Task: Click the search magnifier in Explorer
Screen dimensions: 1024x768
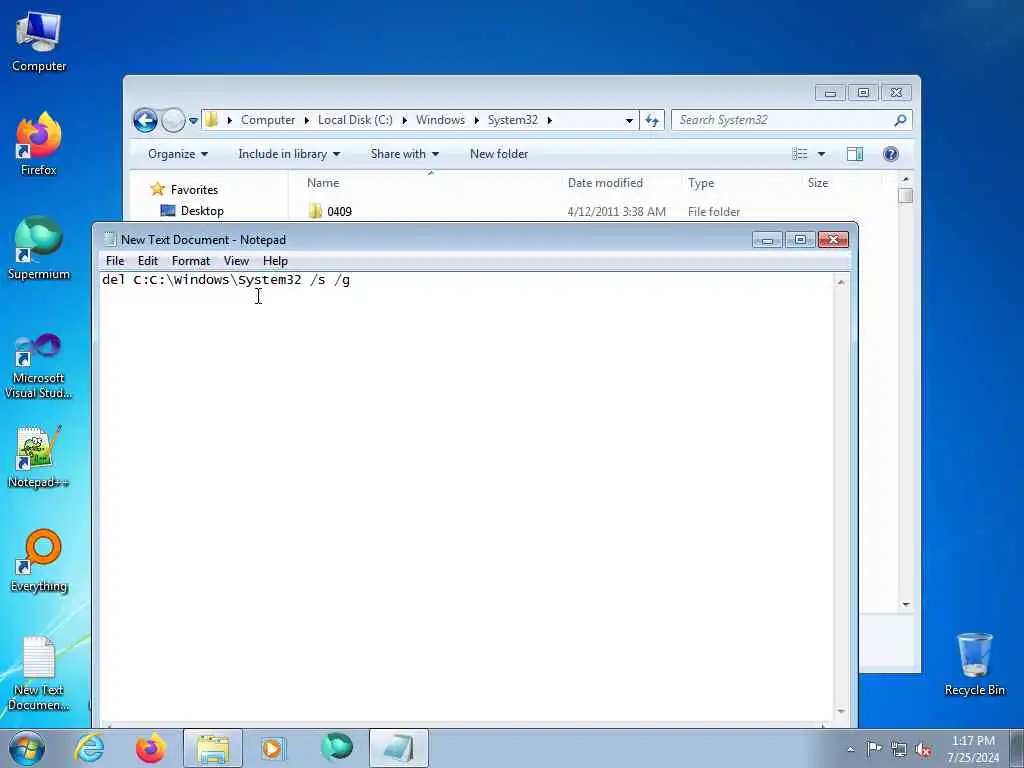Action: [900, 120]
